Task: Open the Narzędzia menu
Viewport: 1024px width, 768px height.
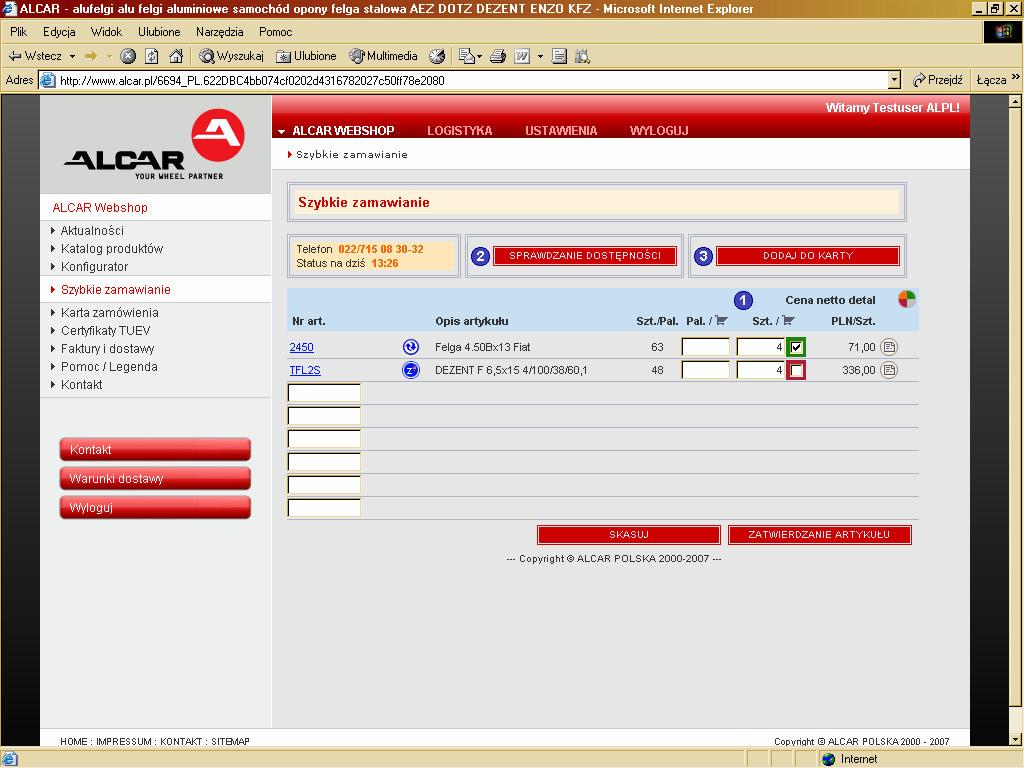Action: tap(219, 32)
